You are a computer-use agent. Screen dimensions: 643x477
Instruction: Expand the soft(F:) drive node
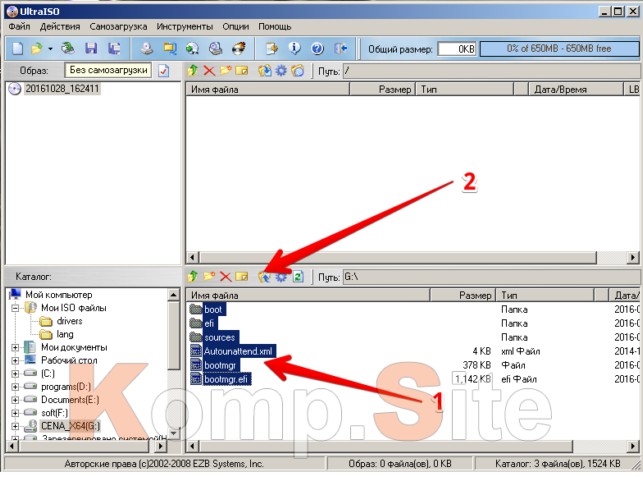15,413
